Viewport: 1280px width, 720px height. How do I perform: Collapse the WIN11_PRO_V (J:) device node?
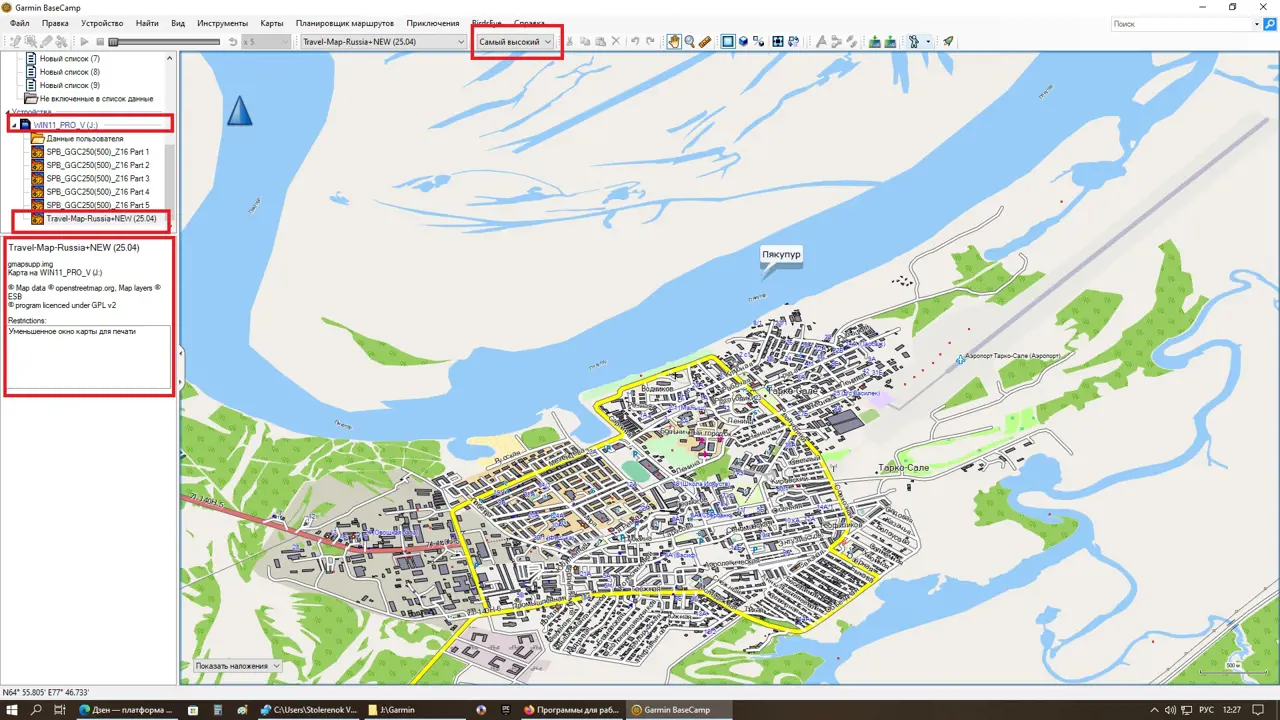[x=13, y=125]
